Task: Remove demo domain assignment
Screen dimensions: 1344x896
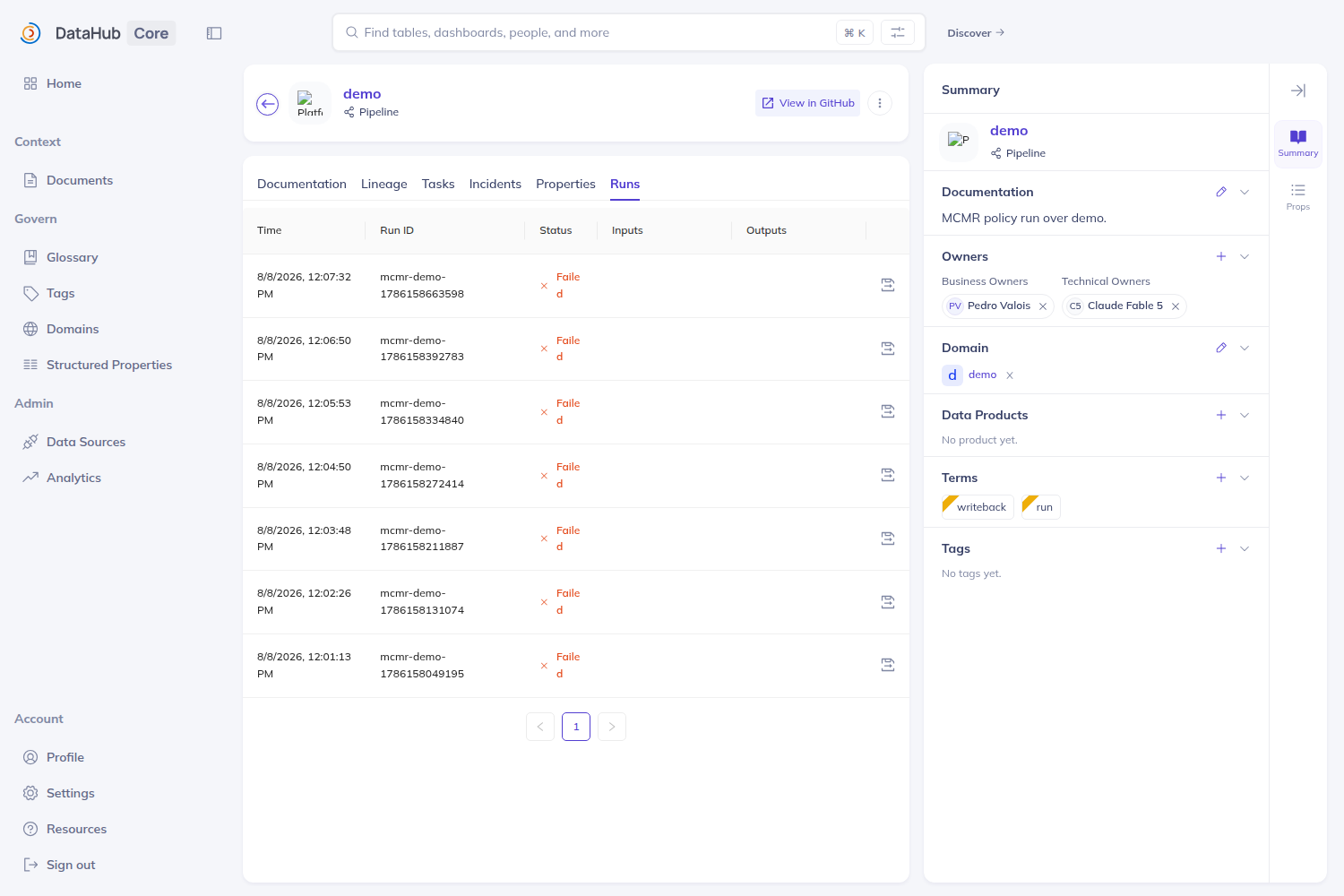Action: (1010, 375)
